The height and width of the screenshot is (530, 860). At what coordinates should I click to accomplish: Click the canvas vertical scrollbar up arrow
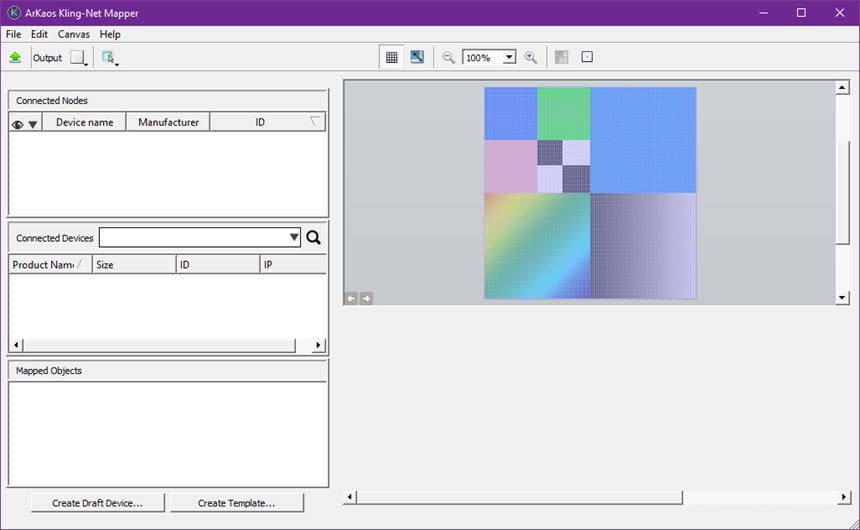pyautogui.click(x=842, y=87)
